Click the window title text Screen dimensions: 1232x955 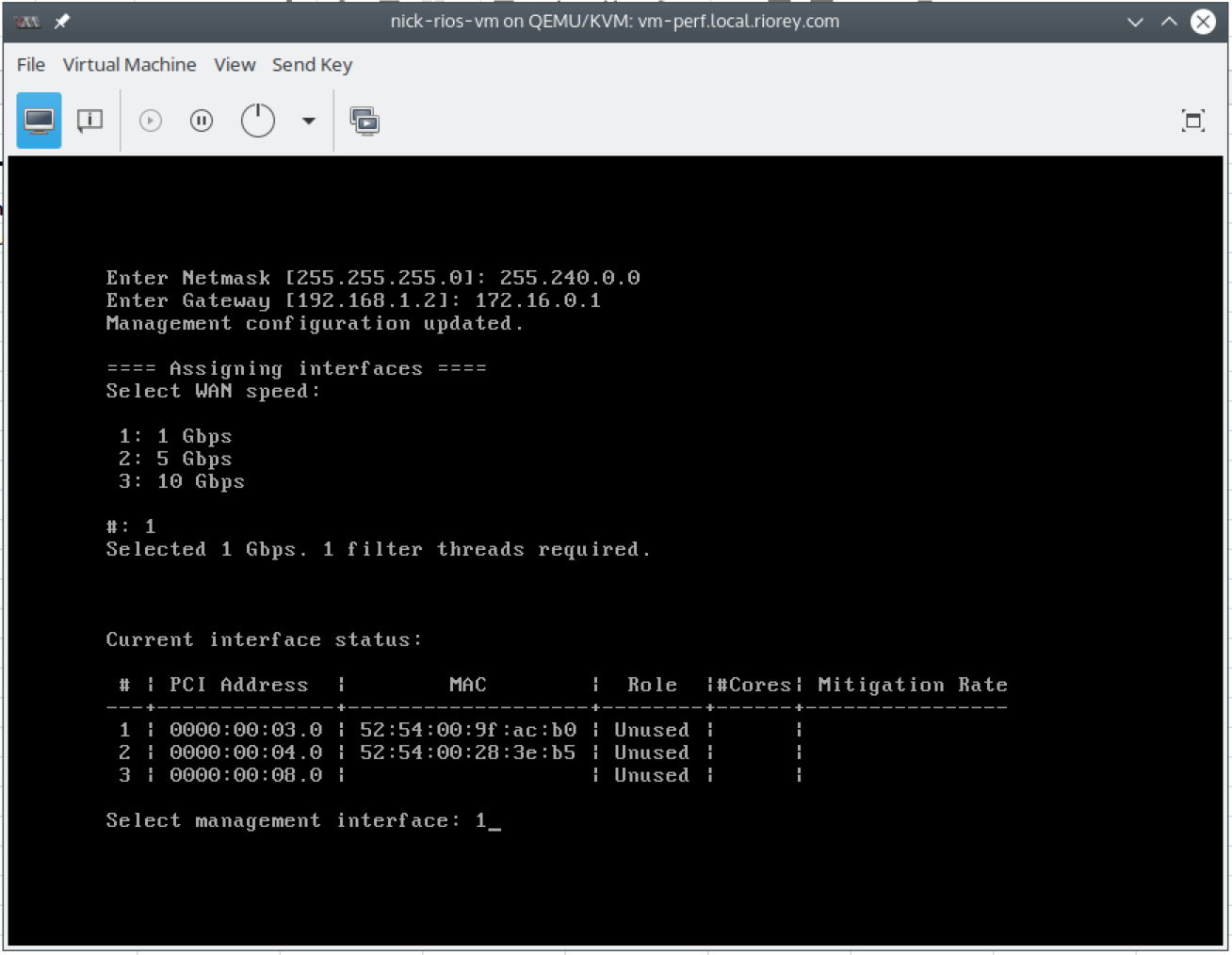(615, 21)
